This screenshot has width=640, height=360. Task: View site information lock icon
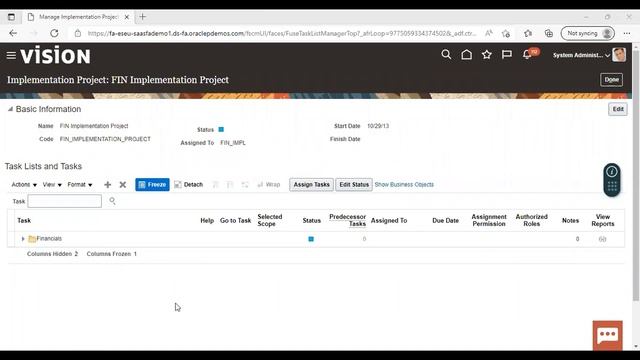(x=78, y=33)
